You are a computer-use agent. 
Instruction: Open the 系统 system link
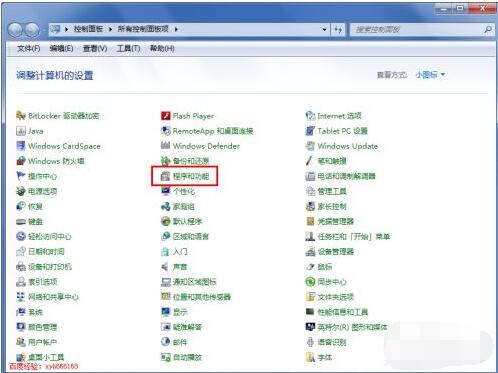35,312
